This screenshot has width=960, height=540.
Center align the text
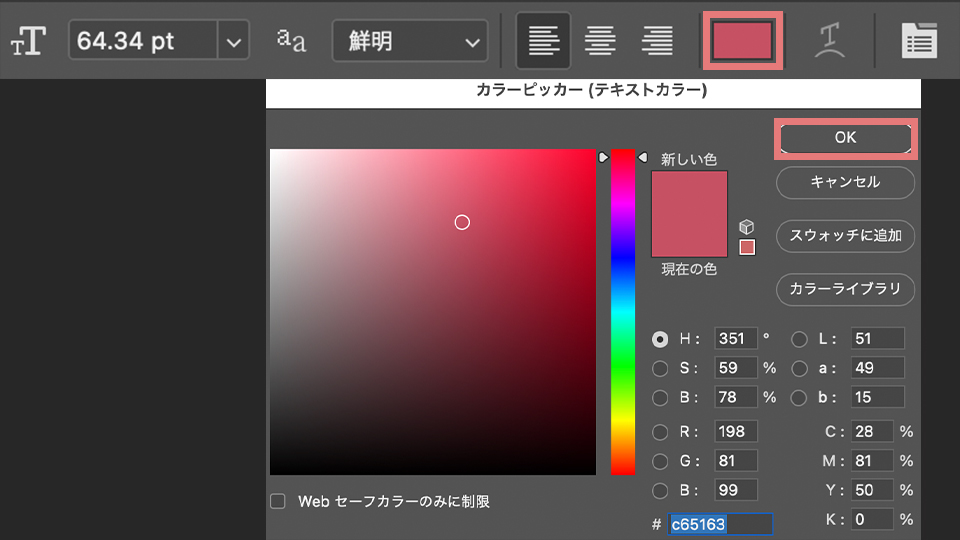(x=600, y=41)
